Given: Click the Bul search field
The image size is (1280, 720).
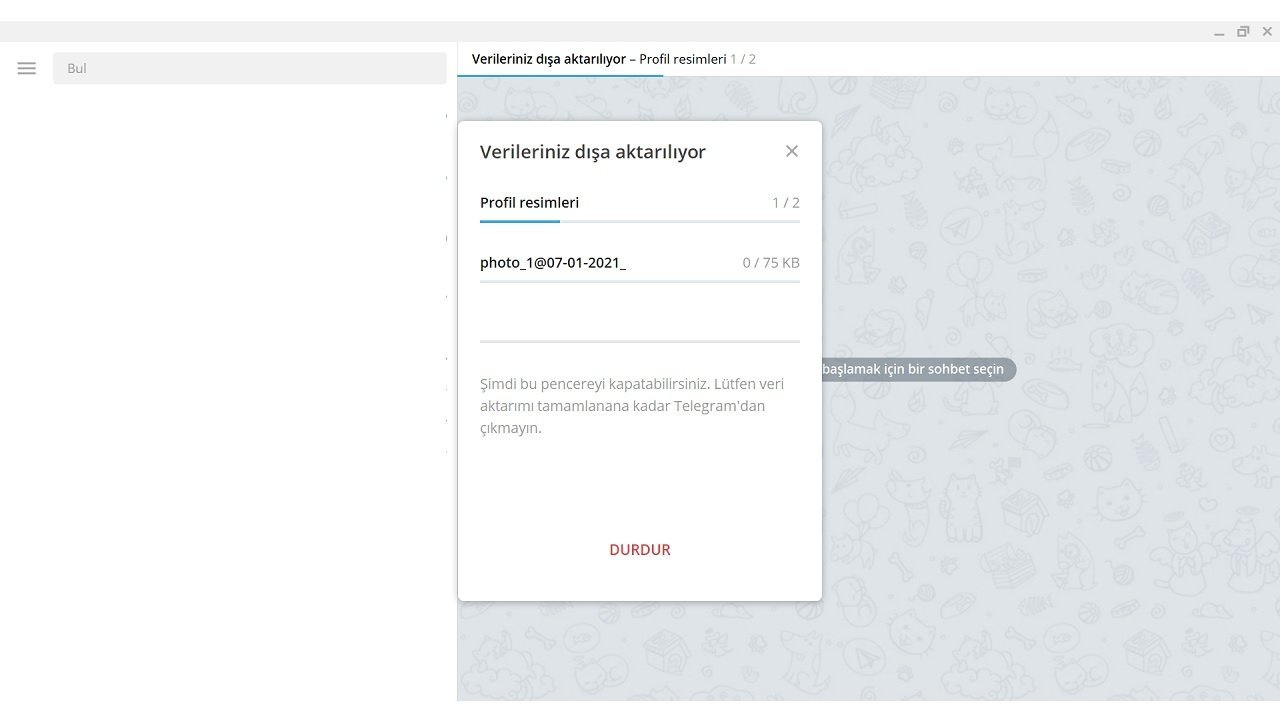Looking at the screenshot, I should pos(249,68).
